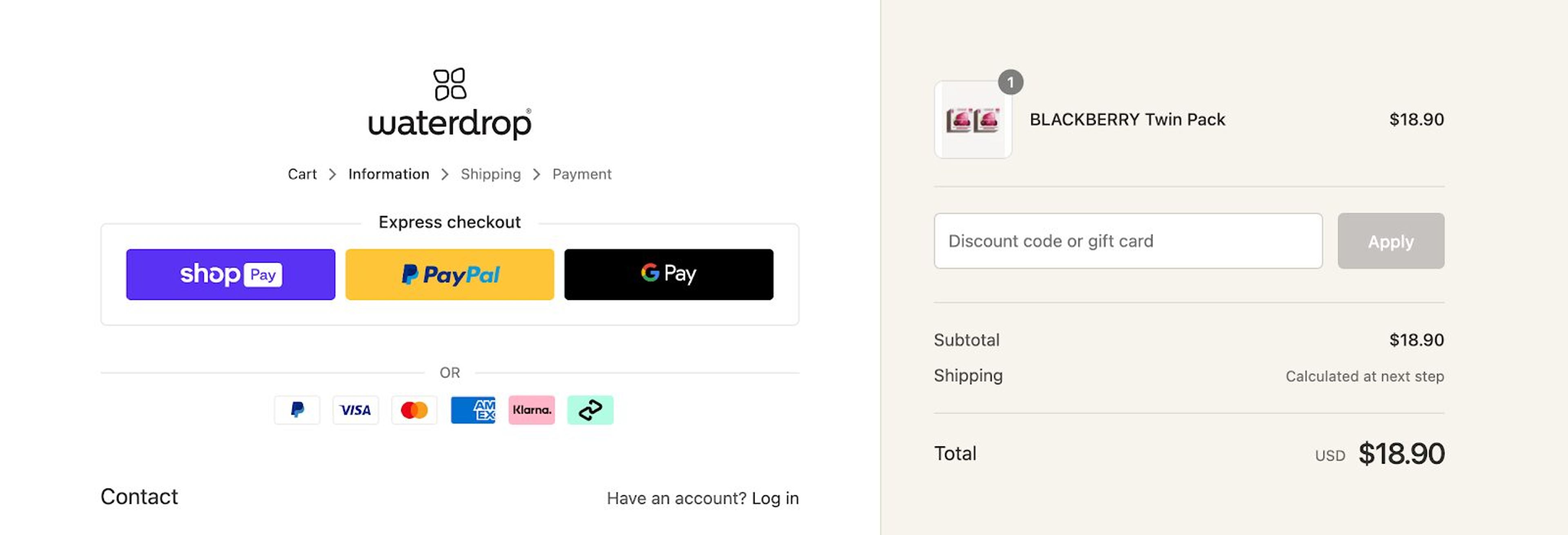Select the Google Pay express checkout option

[668, 274]
